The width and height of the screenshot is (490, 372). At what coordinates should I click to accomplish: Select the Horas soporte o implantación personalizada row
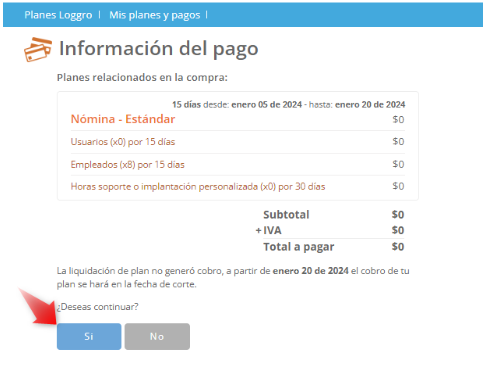[x=238, y=186]
